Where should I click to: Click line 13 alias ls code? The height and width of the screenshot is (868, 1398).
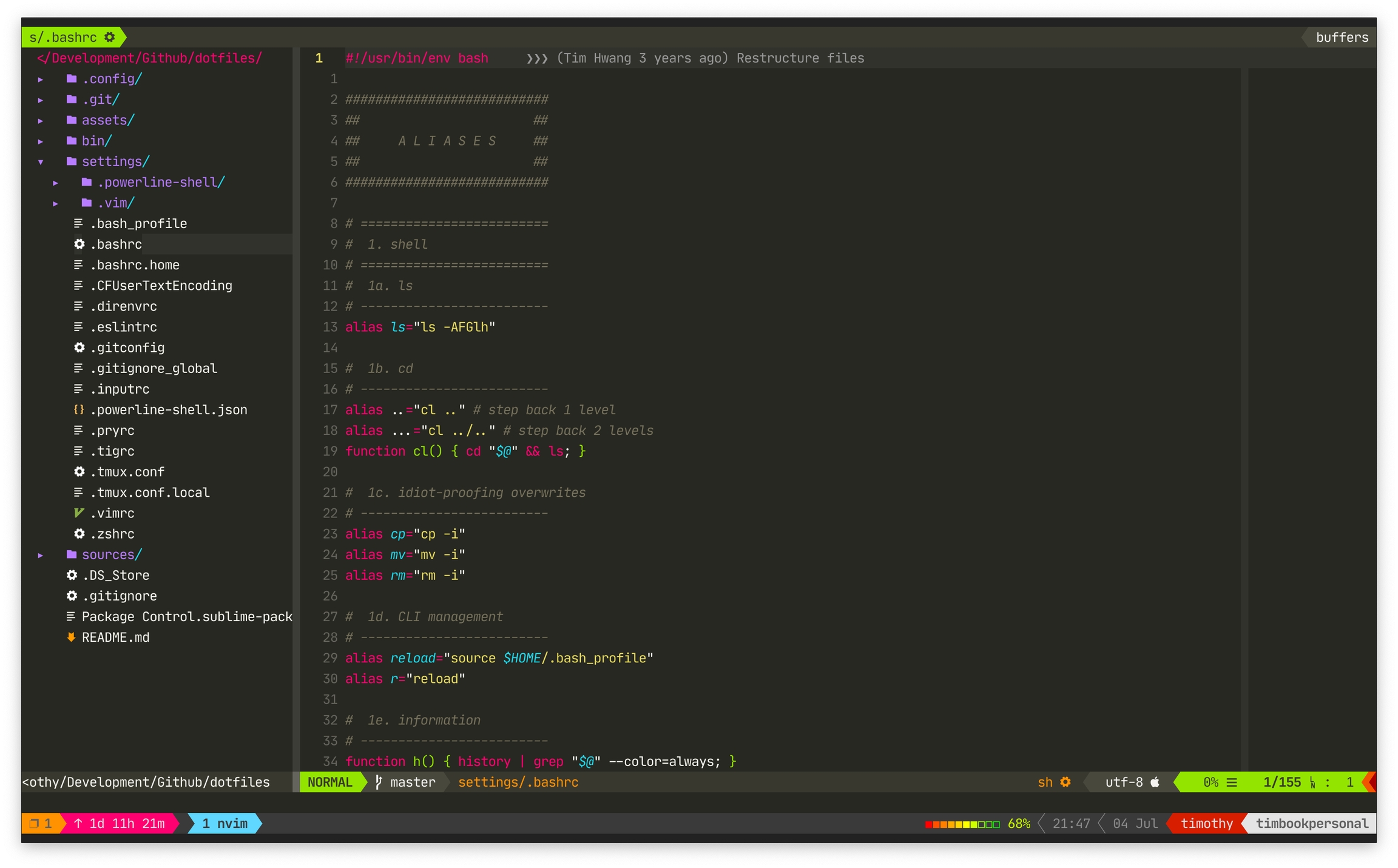(420, 327)
